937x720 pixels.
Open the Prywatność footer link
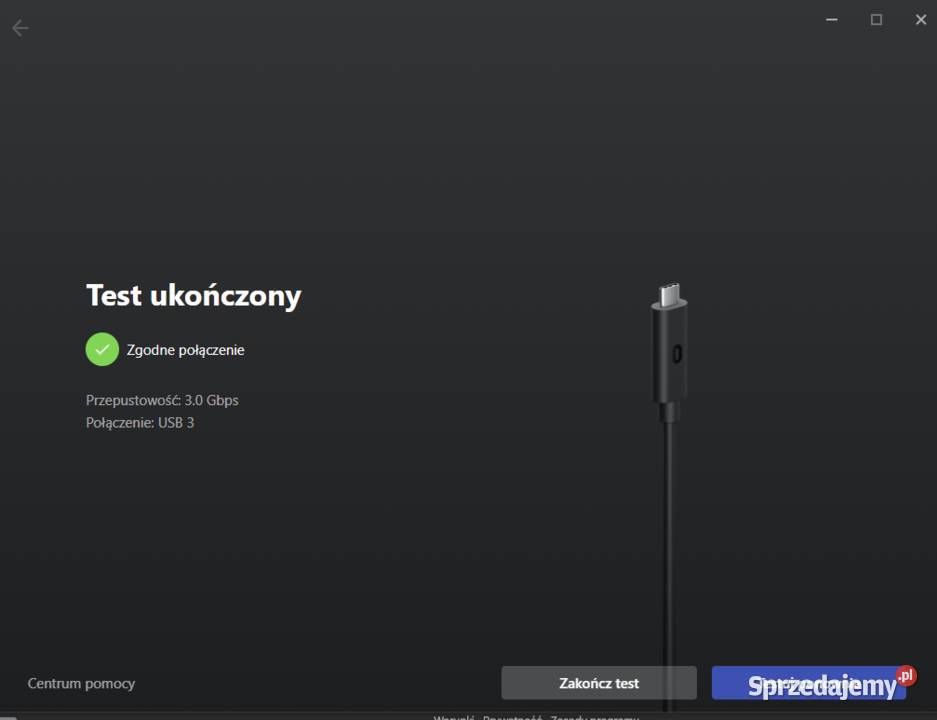511,716
